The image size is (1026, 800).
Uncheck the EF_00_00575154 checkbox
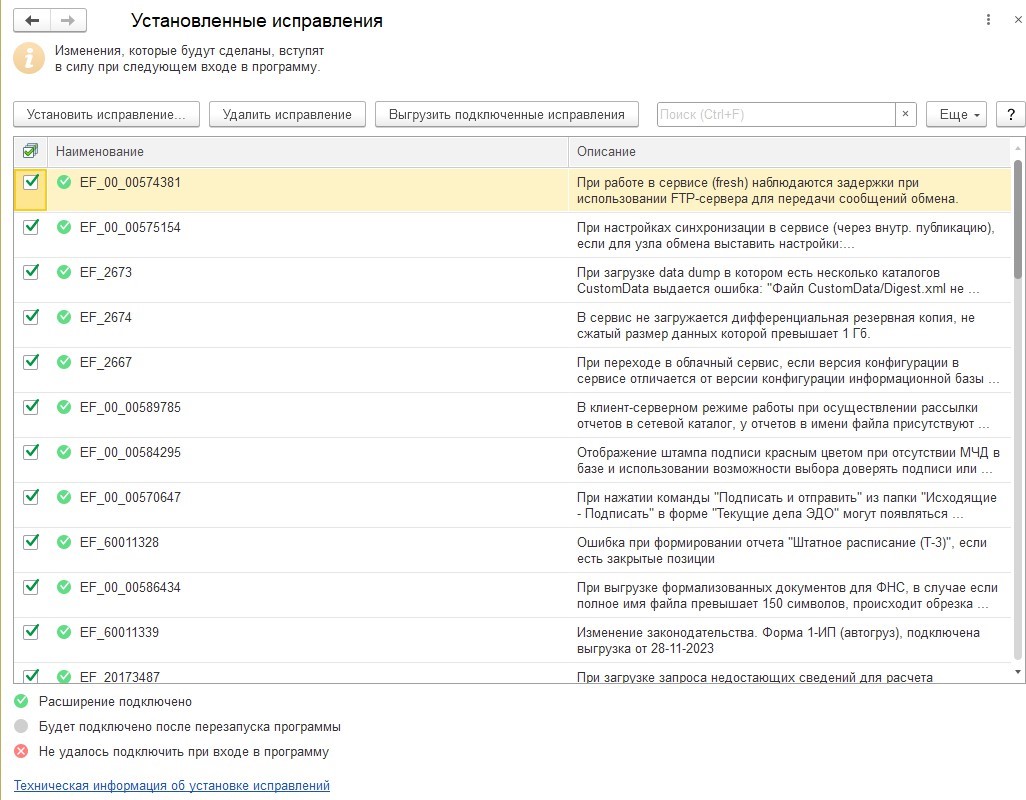pos(31,227)
